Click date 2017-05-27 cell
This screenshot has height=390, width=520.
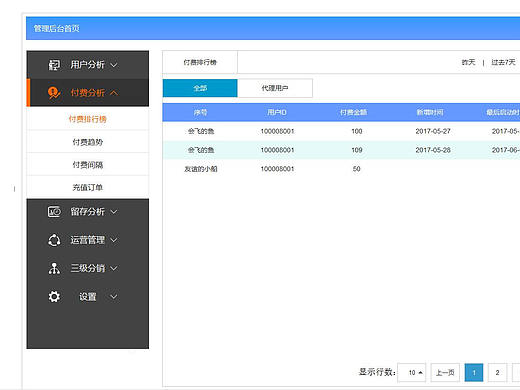tap(433, 131)
